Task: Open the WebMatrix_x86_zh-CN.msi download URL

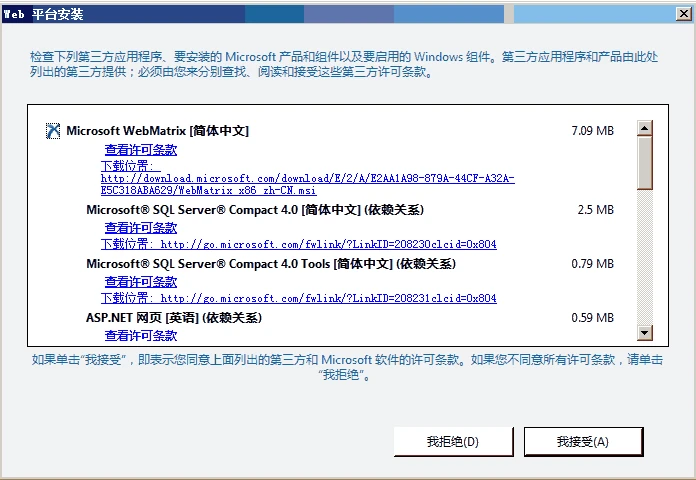Action: [x=308, y=184]
